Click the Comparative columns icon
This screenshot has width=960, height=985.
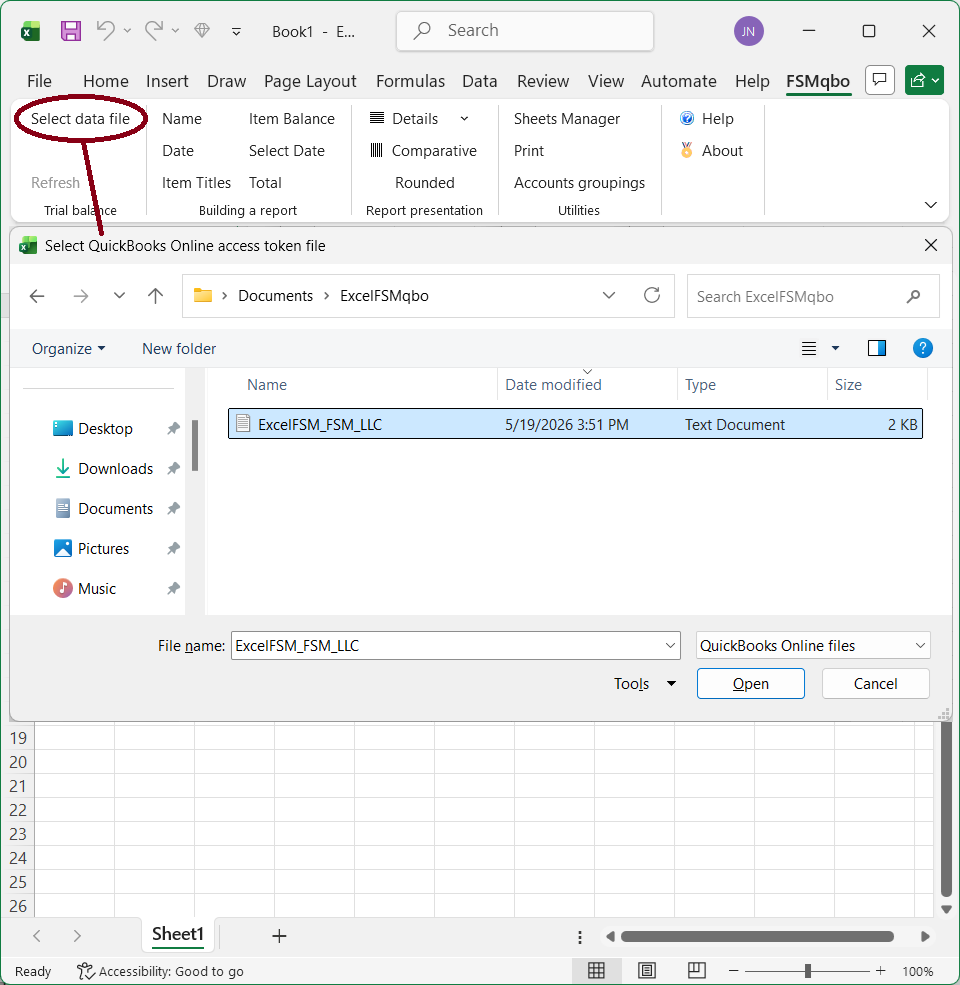(376, 150)
